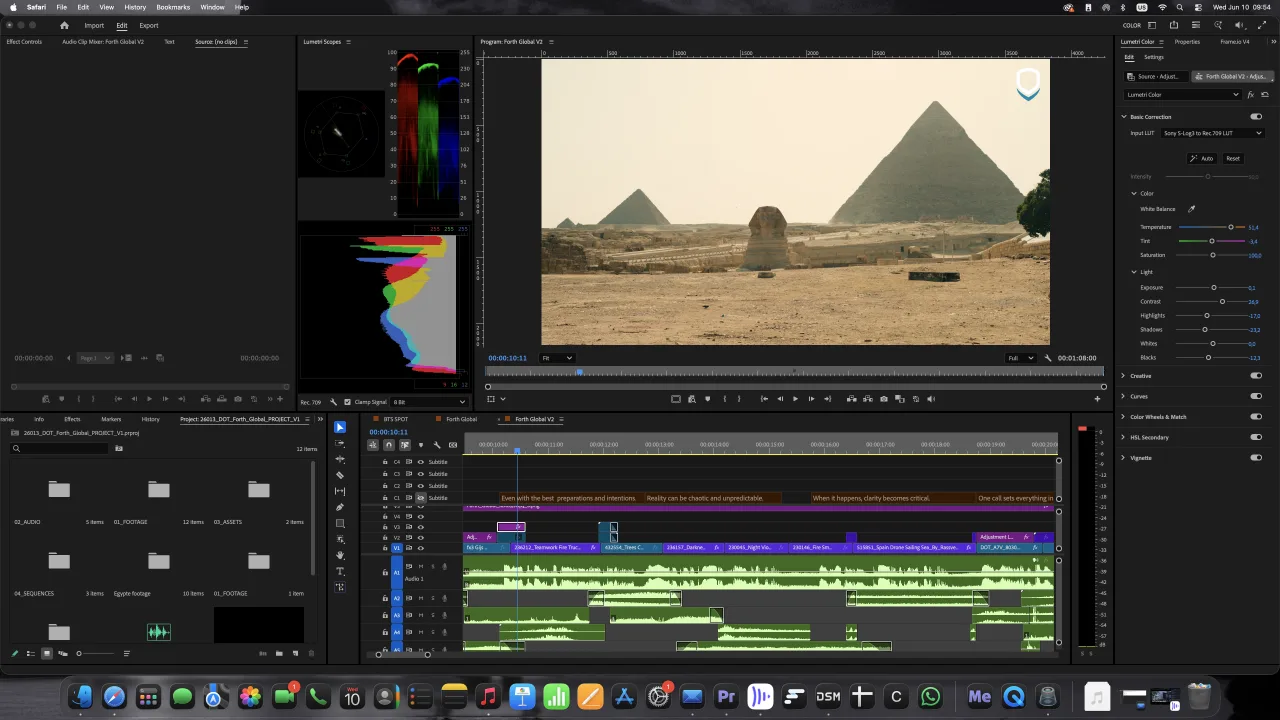Select the Source - Adjust... clip tab
Viewport: 1280px width, 720px height.
click(1154, 76)
